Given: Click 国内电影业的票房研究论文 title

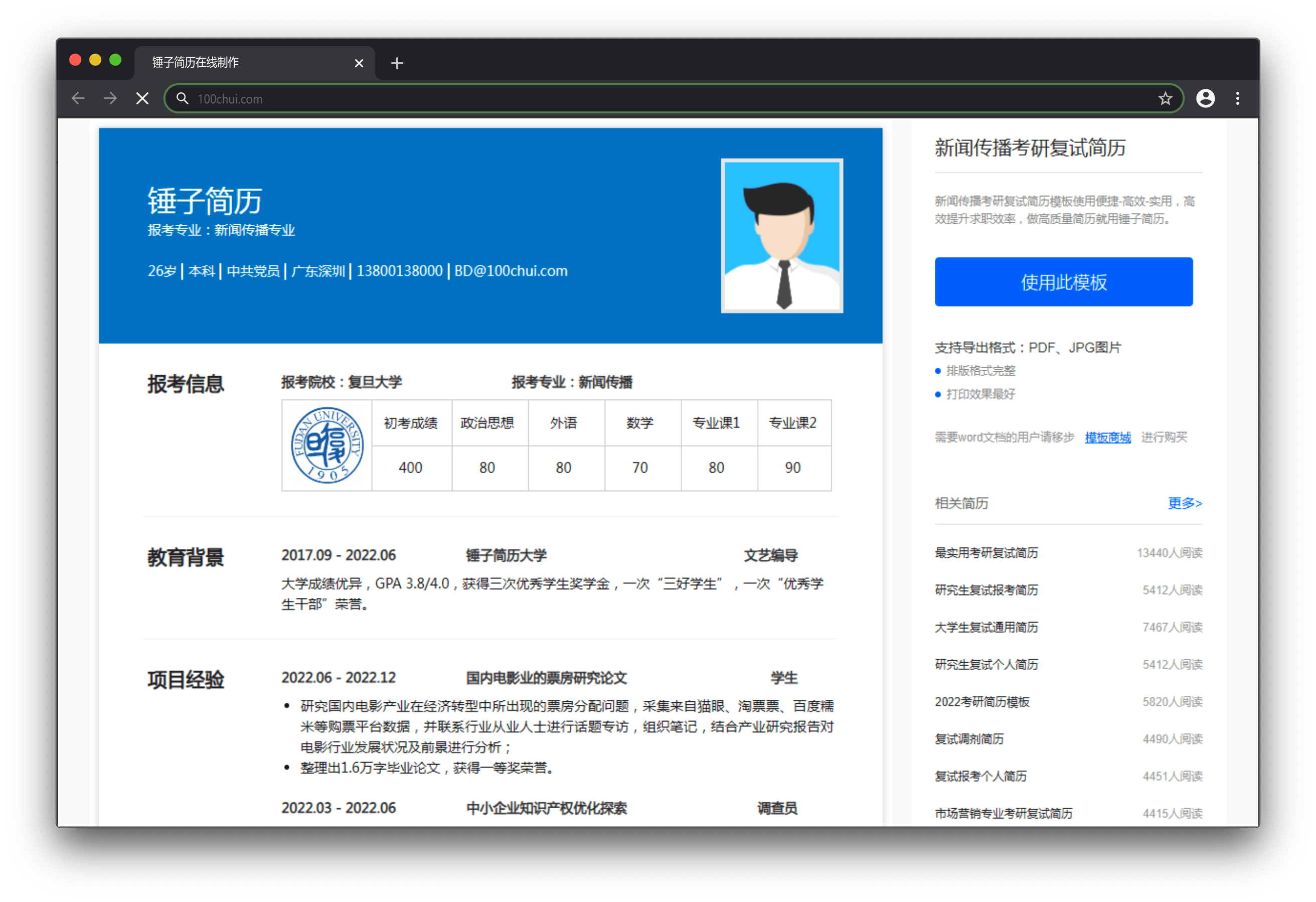Looking at the screenshot, I should tap(547, 678).
